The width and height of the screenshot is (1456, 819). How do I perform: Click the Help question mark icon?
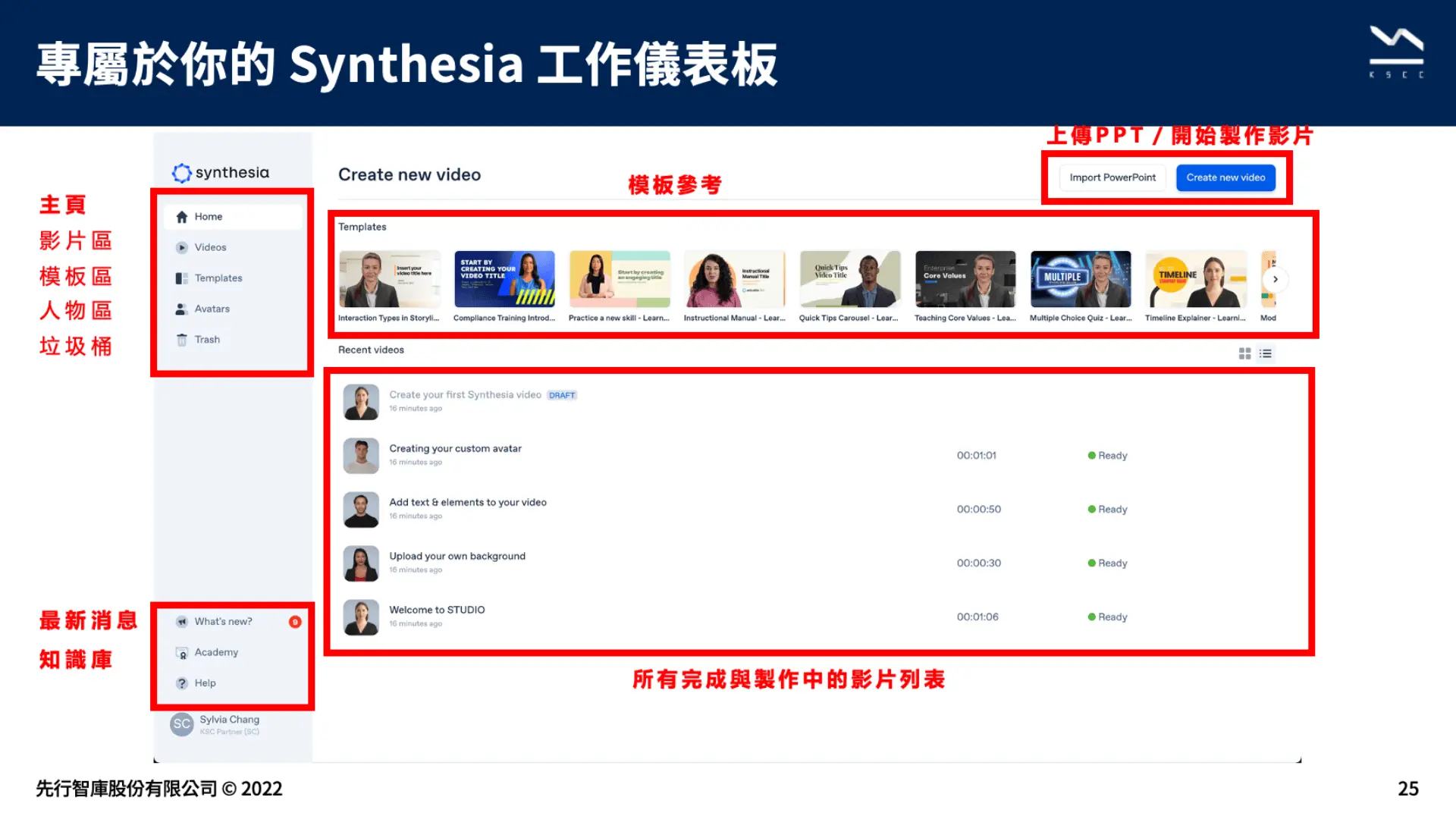point(182,683)
